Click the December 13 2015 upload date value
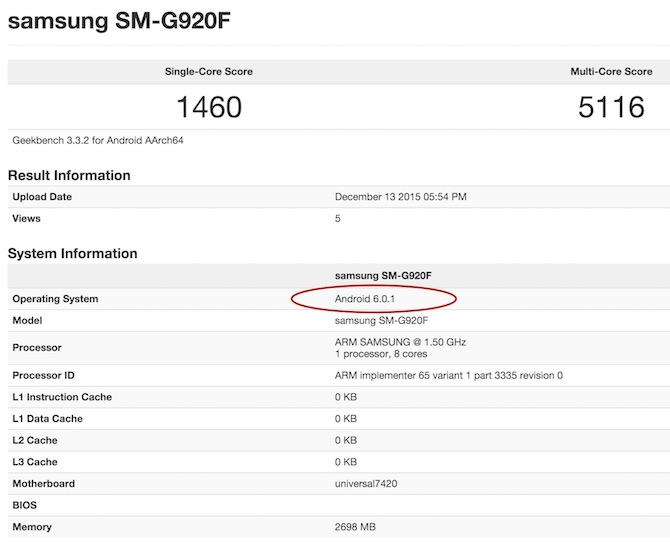 pos(400,197)
